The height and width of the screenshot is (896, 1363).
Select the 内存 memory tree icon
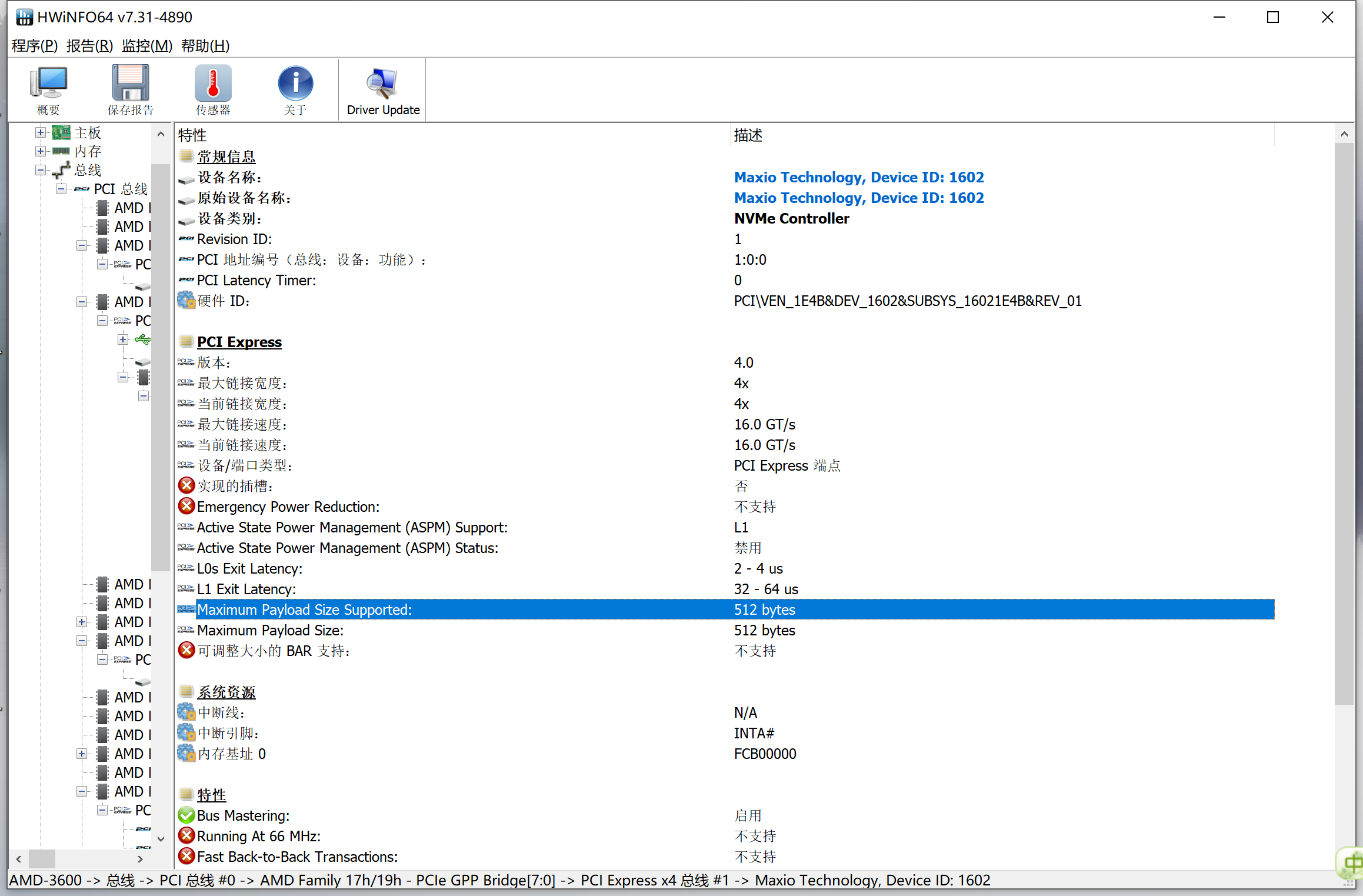tap(61, 152)
